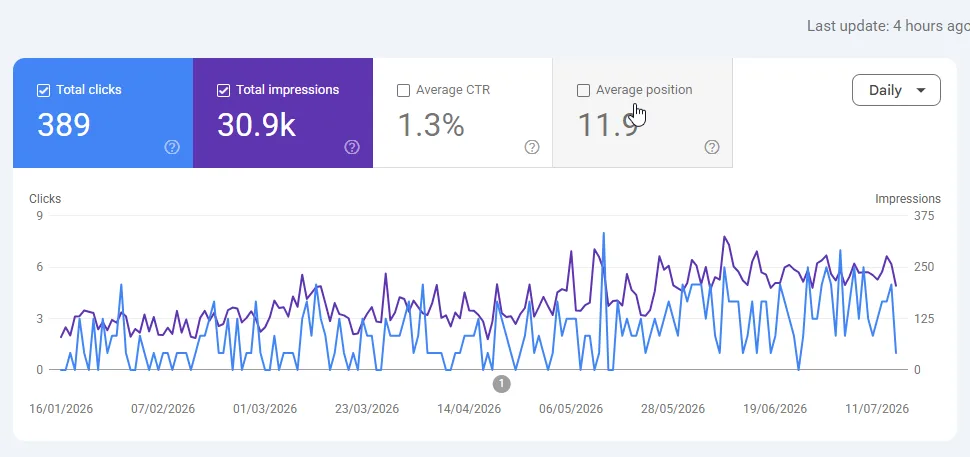This screenshot has width=970, height=457.
Task: Click the 1.3% average CTR value
Action: click(x=431, y=125)
